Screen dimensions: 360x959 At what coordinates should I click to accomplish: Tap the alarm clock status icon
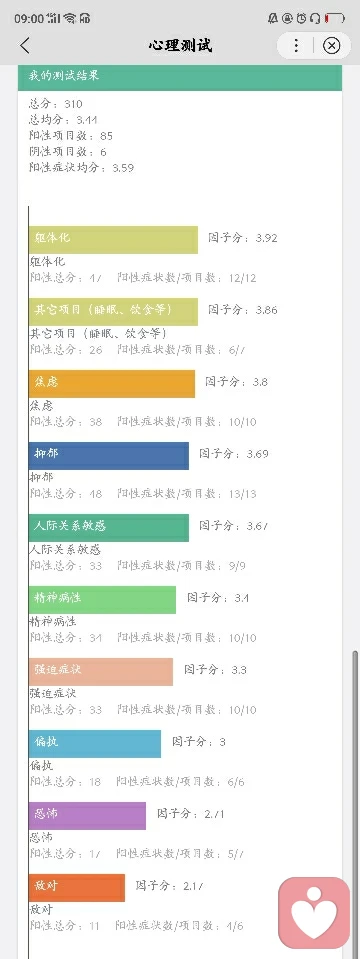(x=302, y=18)
